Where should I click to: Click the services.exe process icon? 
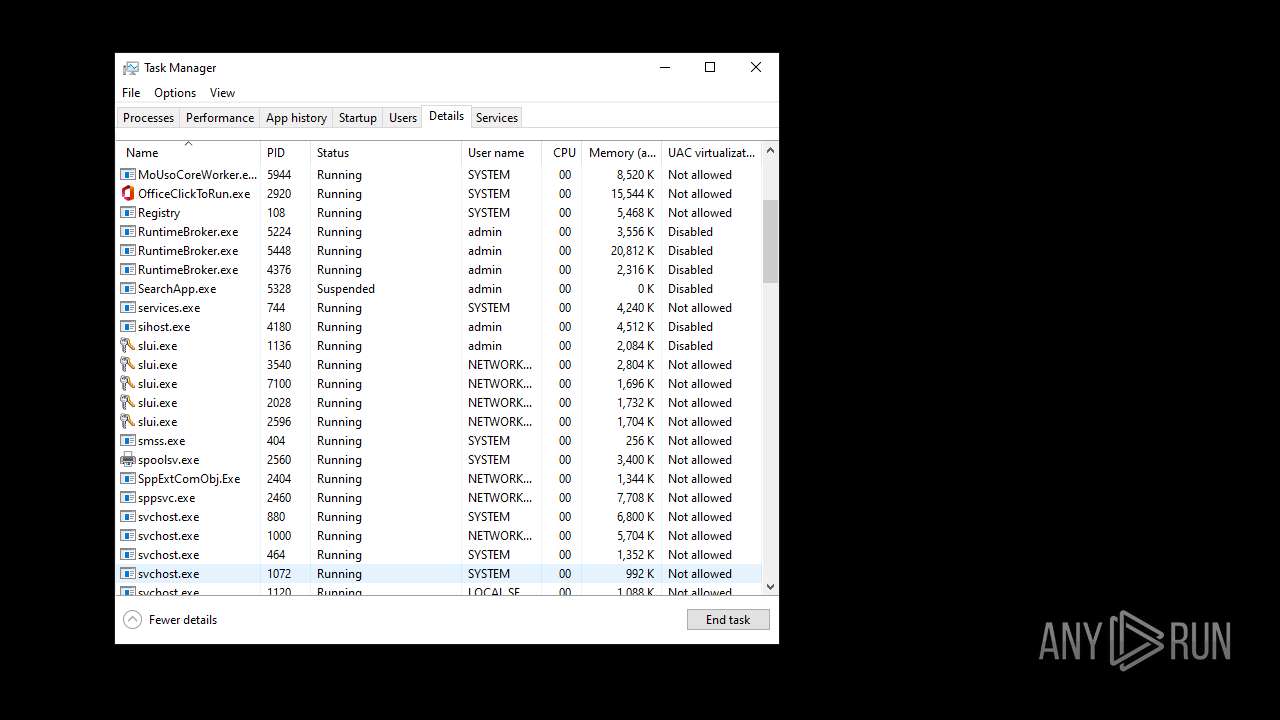tap(128, 308)
